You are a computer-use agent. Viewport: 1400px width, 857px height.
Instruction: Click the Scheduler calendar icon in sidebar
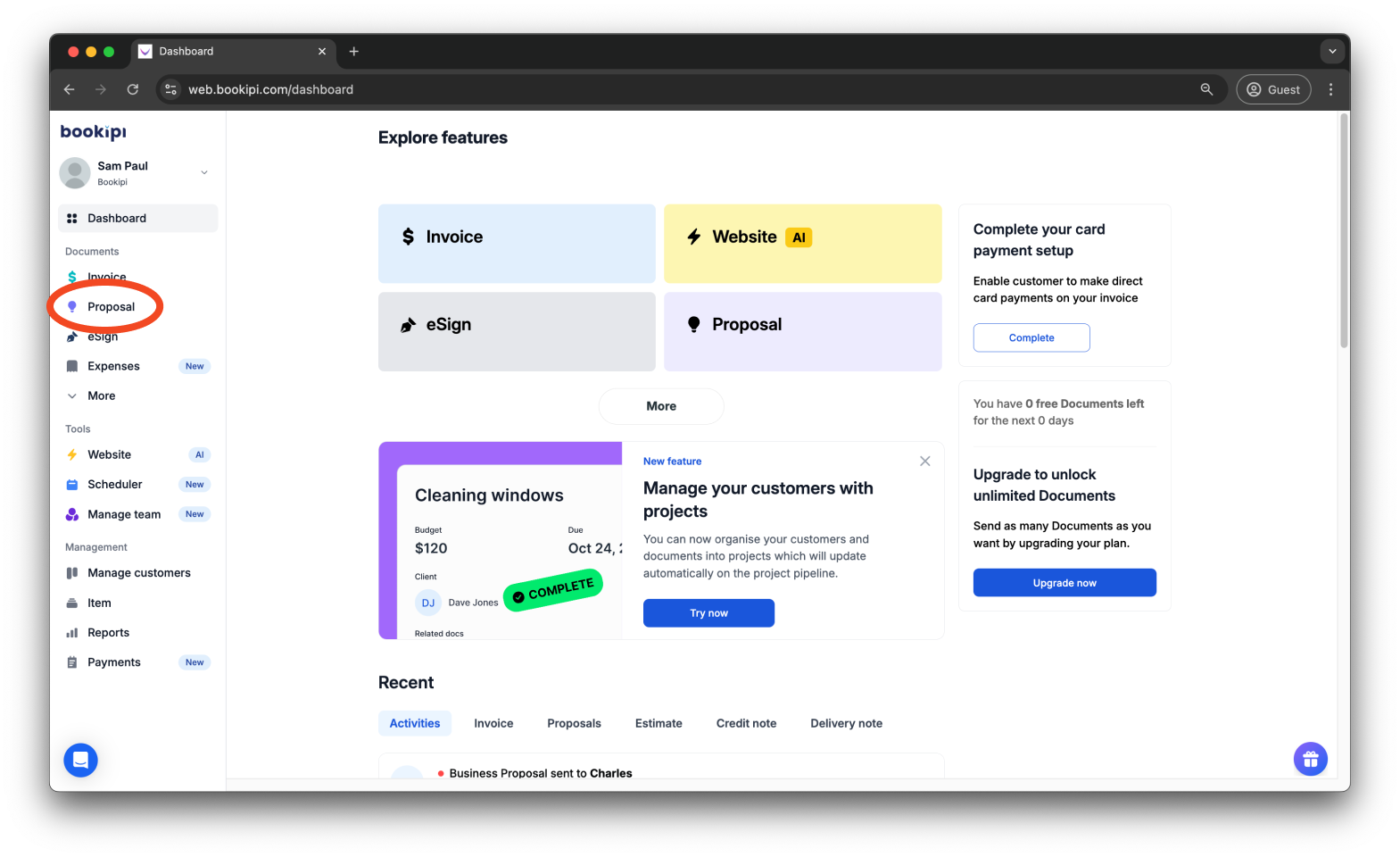click(72, 485)
